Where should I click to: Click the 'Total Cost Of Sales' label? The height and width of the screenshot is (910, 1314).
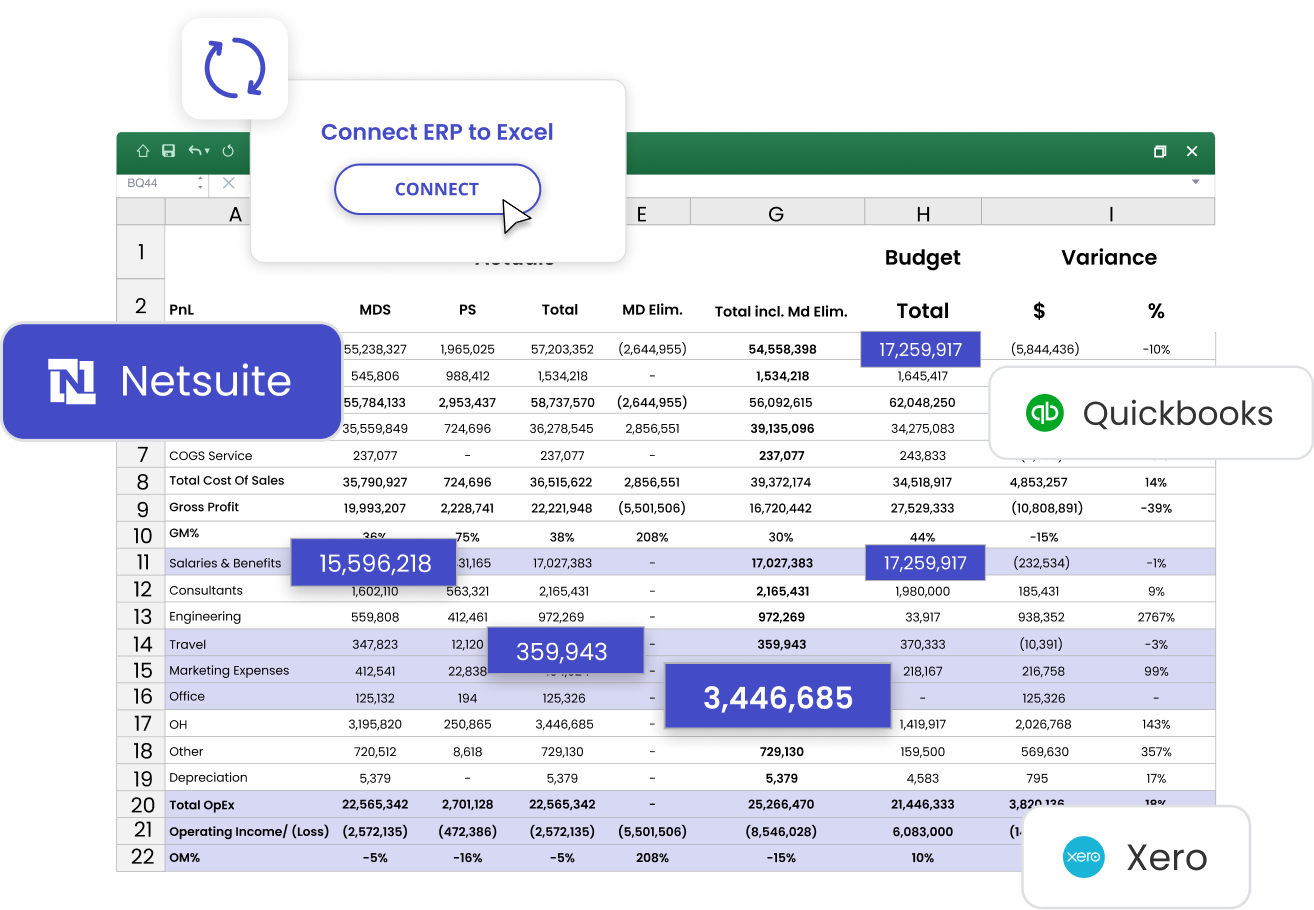(227, 480)
